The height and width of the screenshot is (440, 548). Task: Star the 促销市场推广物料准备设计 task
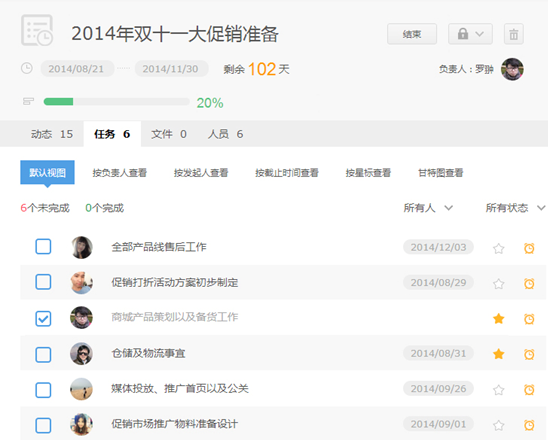point(498,425)
